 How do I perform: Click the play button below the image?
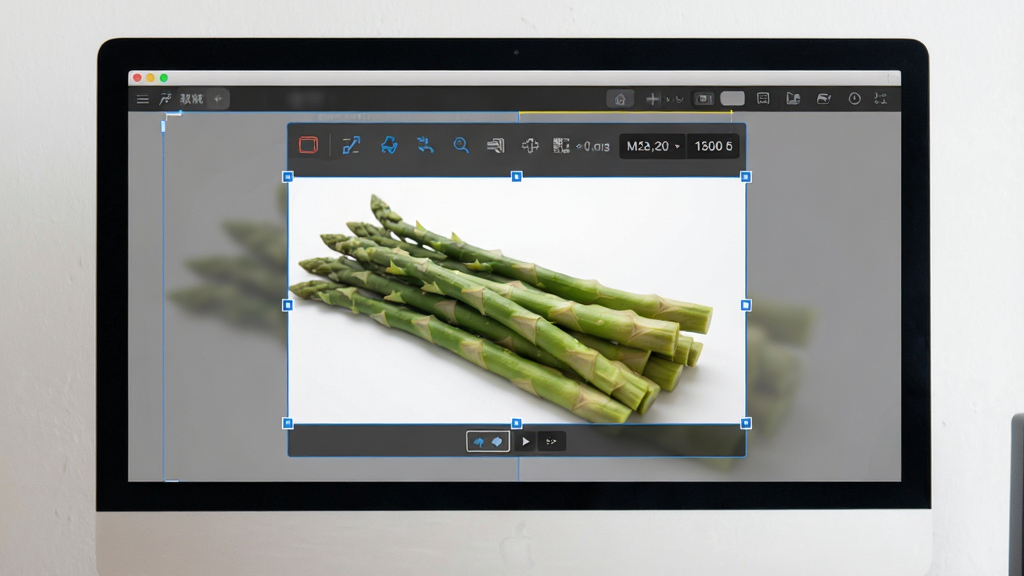pyautogui.click(x=526, y=441)
